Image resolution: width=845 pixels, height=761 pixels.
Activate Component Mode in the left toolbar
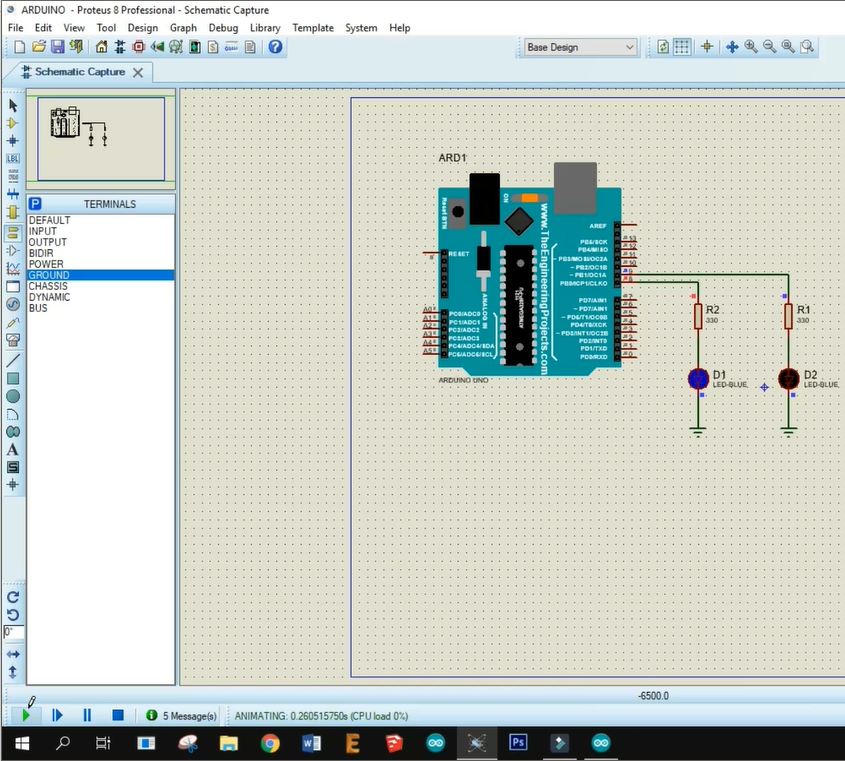[13, 123]
